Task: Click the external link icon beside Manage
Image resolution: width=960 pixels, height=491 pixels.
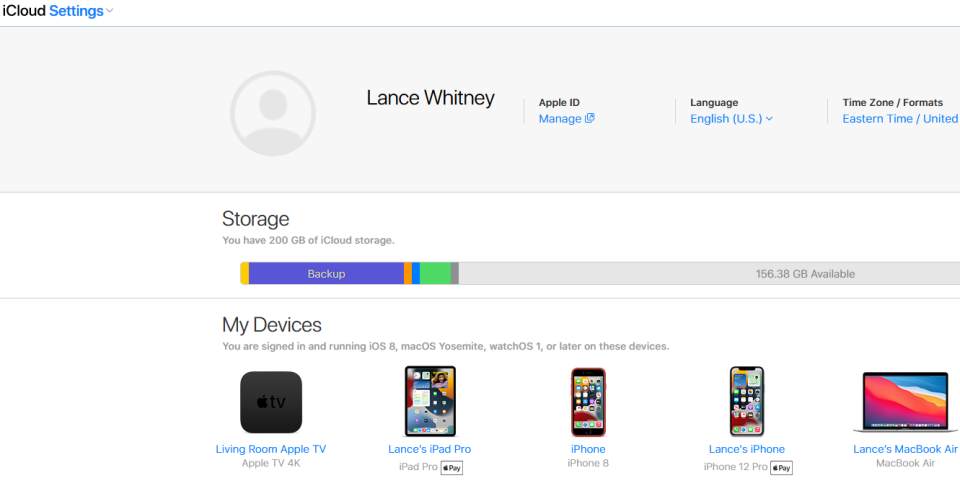Action: coord(590,118)
